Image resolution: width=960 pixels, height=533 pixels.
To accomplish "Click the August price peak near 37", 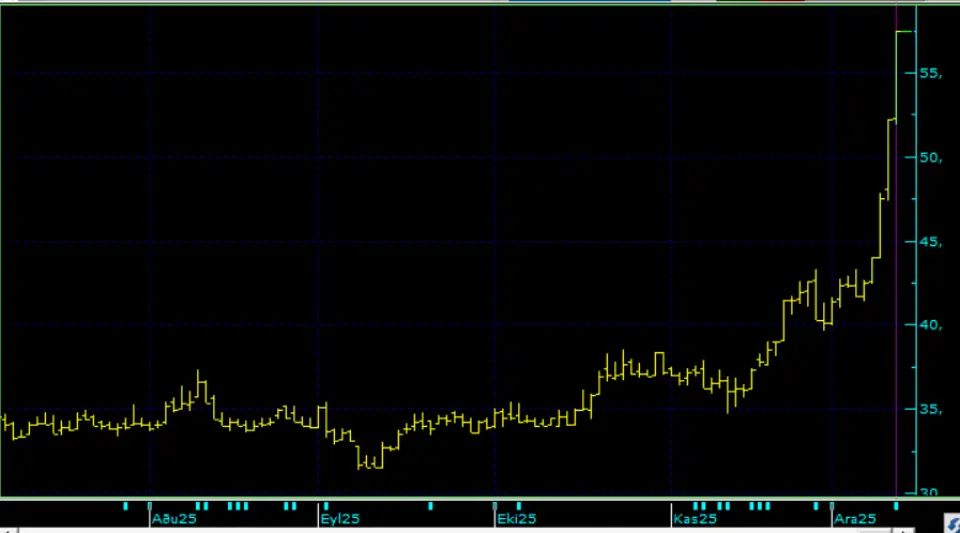I will coord(200,380).
